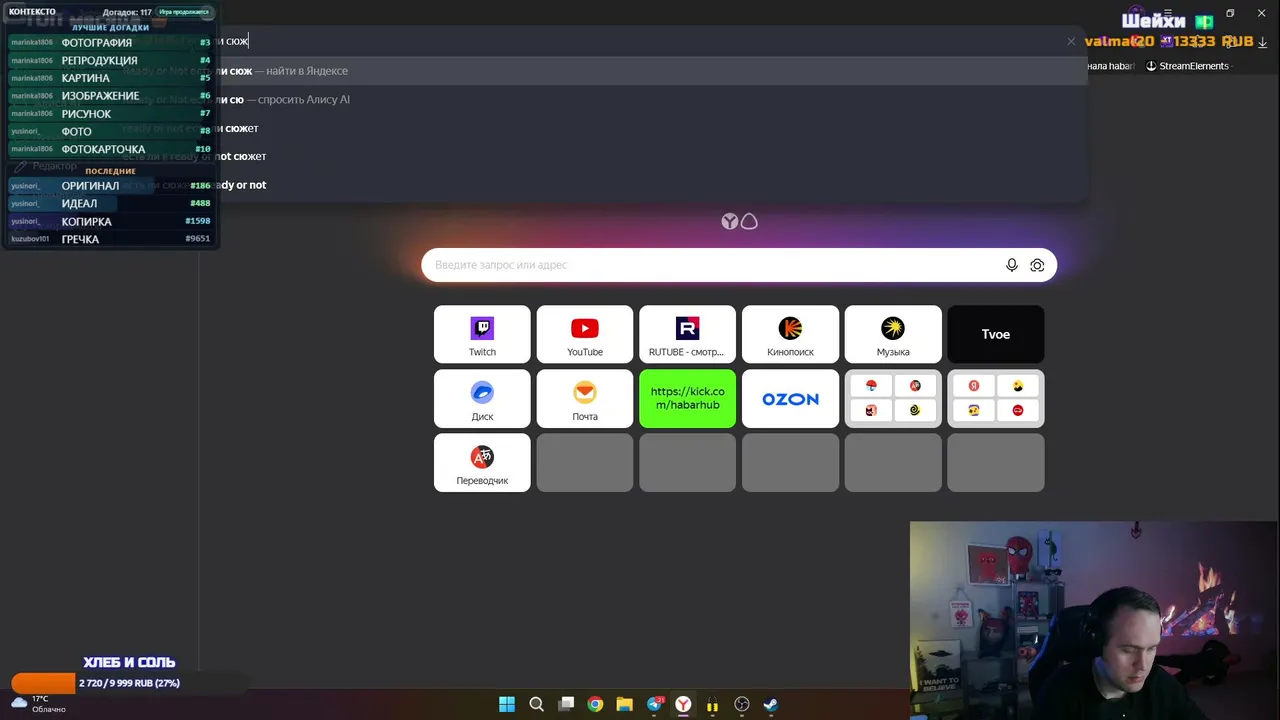Open the yellow padlock app in the taskbar

[x=712, y=704]
